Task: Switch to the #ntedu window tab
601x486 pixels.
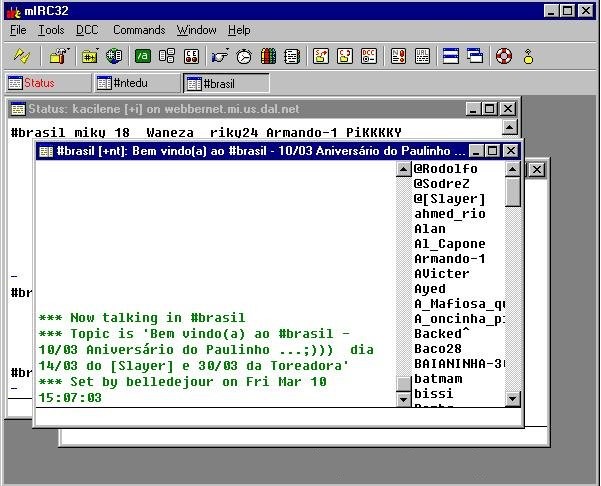Action: click(x=137, y=83)
